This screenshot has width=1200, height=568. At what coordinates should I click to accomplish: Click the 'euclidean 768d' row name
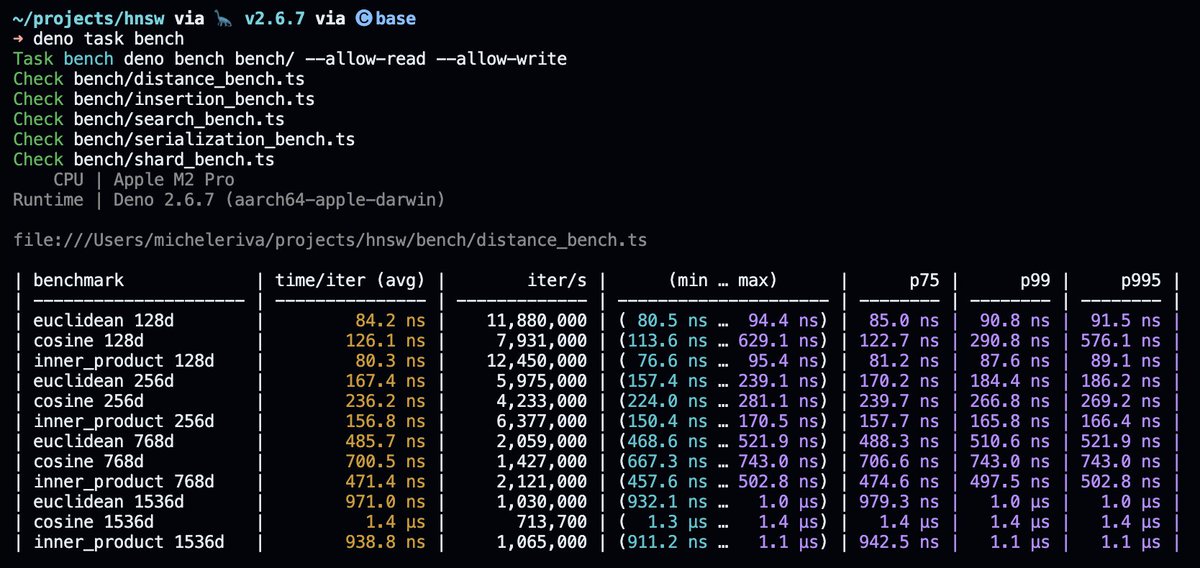104,441
